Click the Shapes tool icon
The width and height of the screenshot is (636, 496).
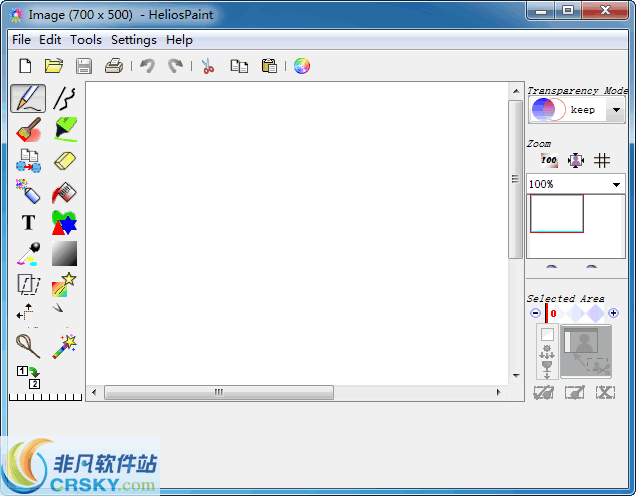click(x=65, y=222)
